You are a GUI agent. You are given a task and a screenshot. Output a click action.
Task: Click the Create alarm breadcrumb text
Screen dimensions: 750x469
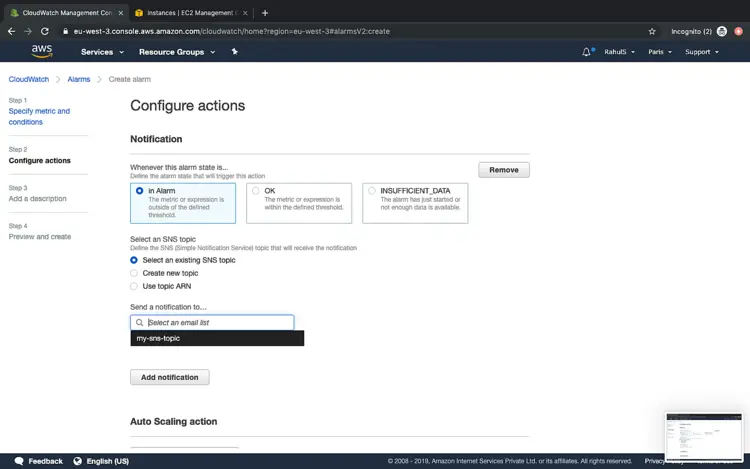tap(130, 79)
